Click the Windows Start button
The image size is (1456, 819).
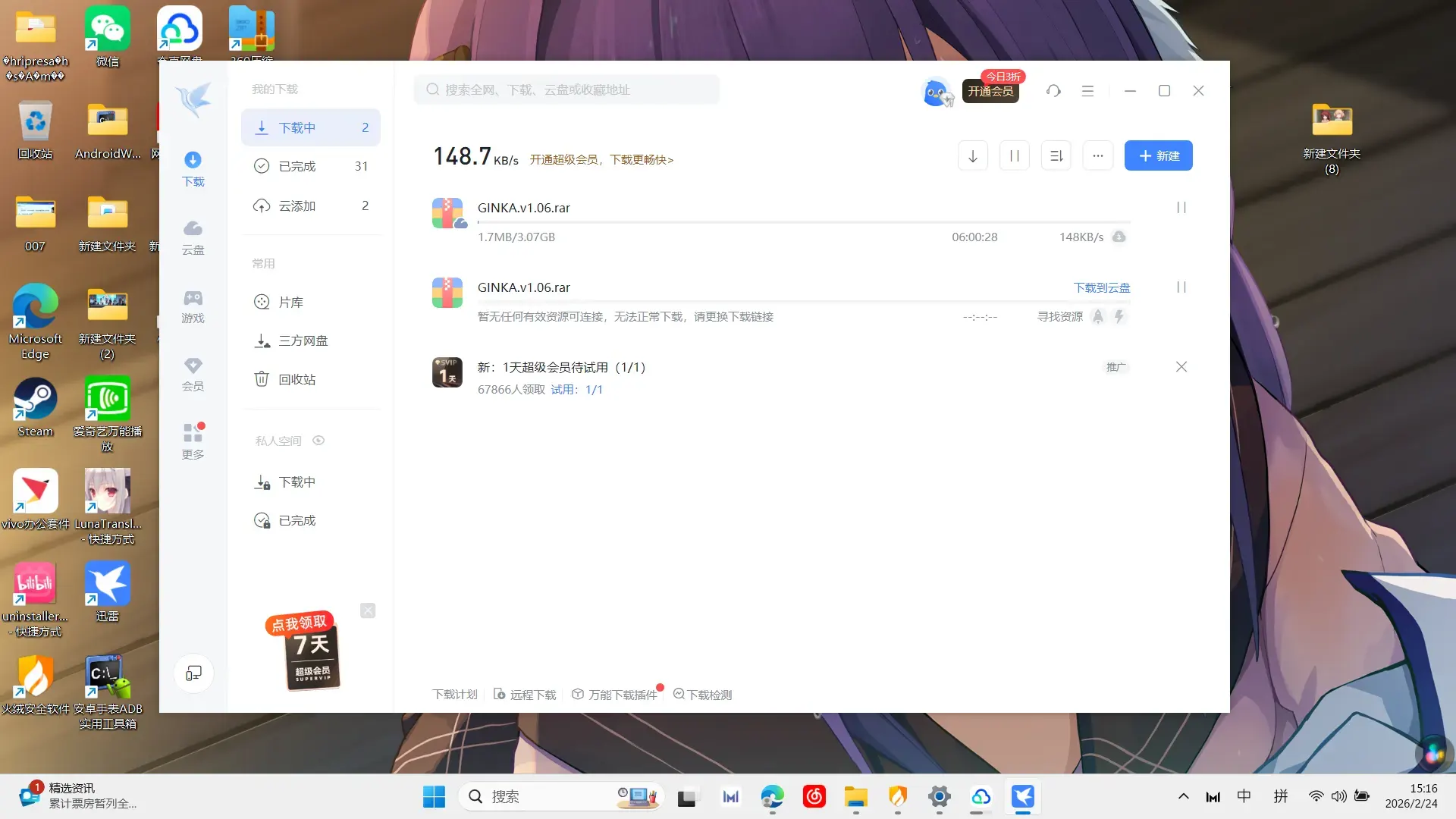click(434, 797)
